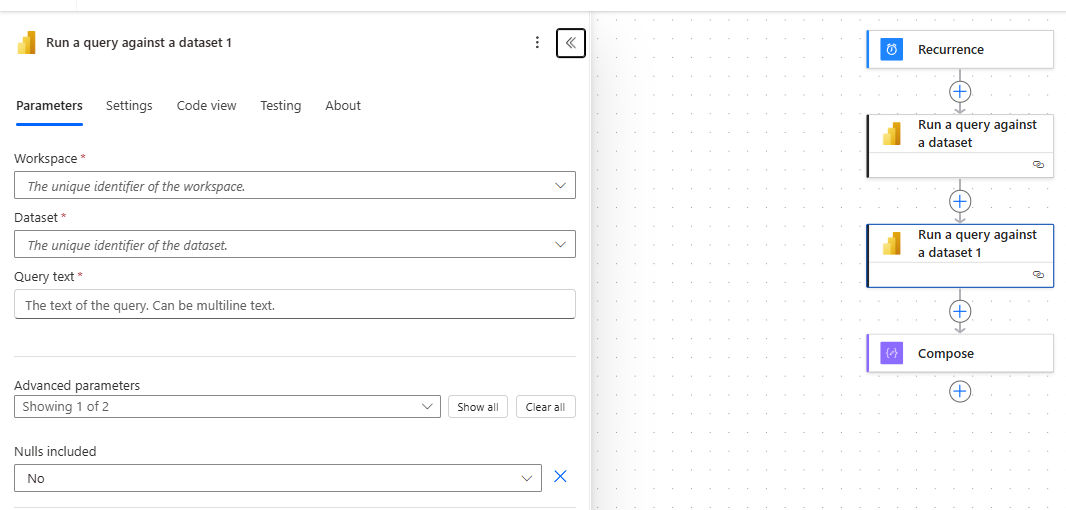Screen dimensions: 1066x510
Task: Insert a step between the two query actions
Action: click(x=959, y=201)
